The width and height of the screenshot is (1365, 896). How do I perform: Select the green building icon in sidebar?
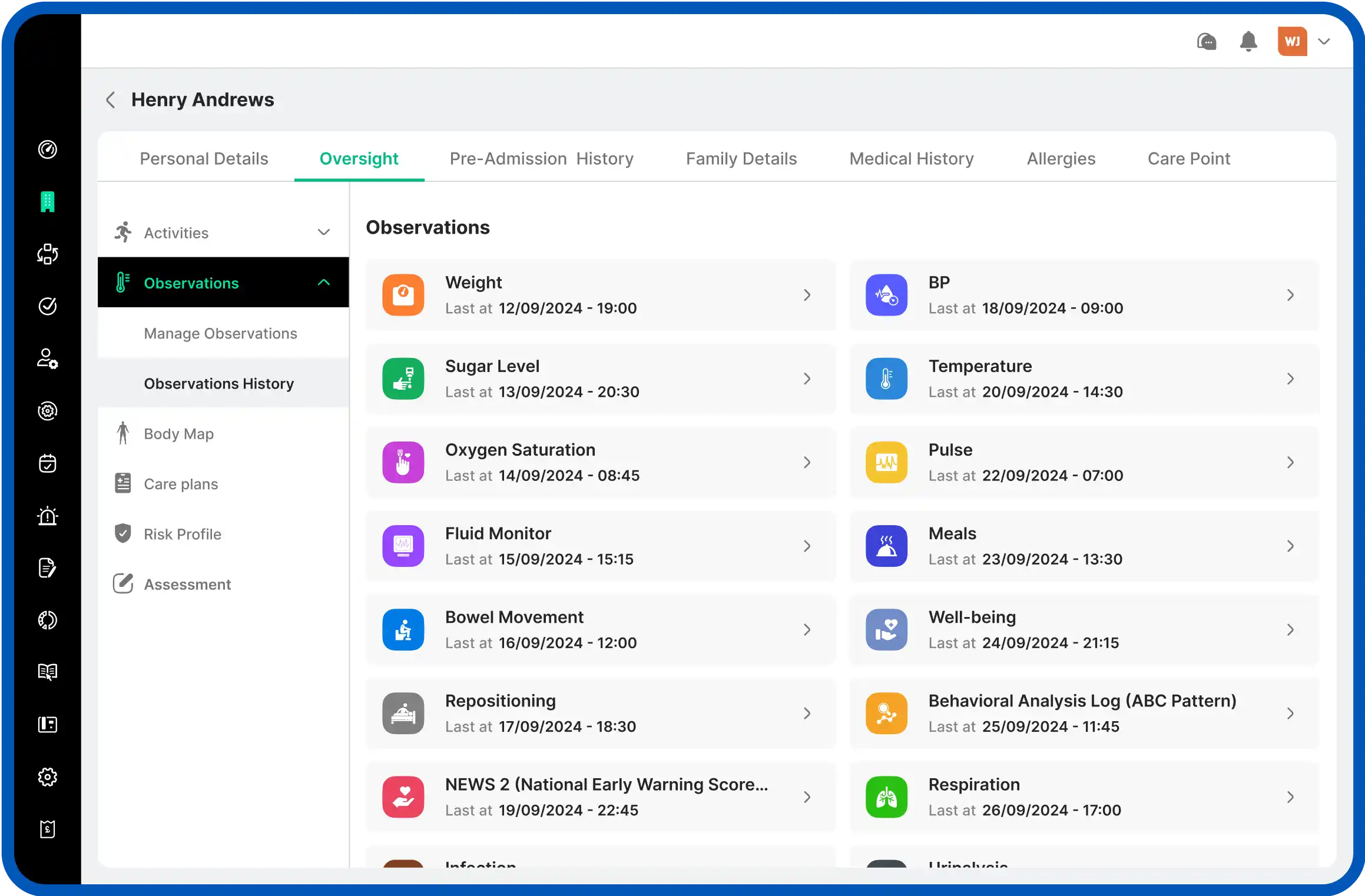[x=48, y=202]
